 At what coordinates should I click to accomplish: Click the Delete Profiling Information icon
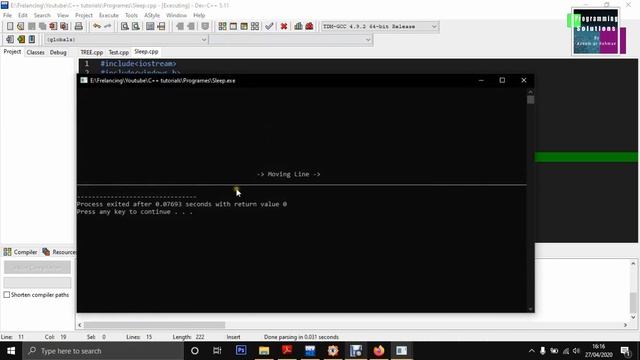tap(309, 26)
